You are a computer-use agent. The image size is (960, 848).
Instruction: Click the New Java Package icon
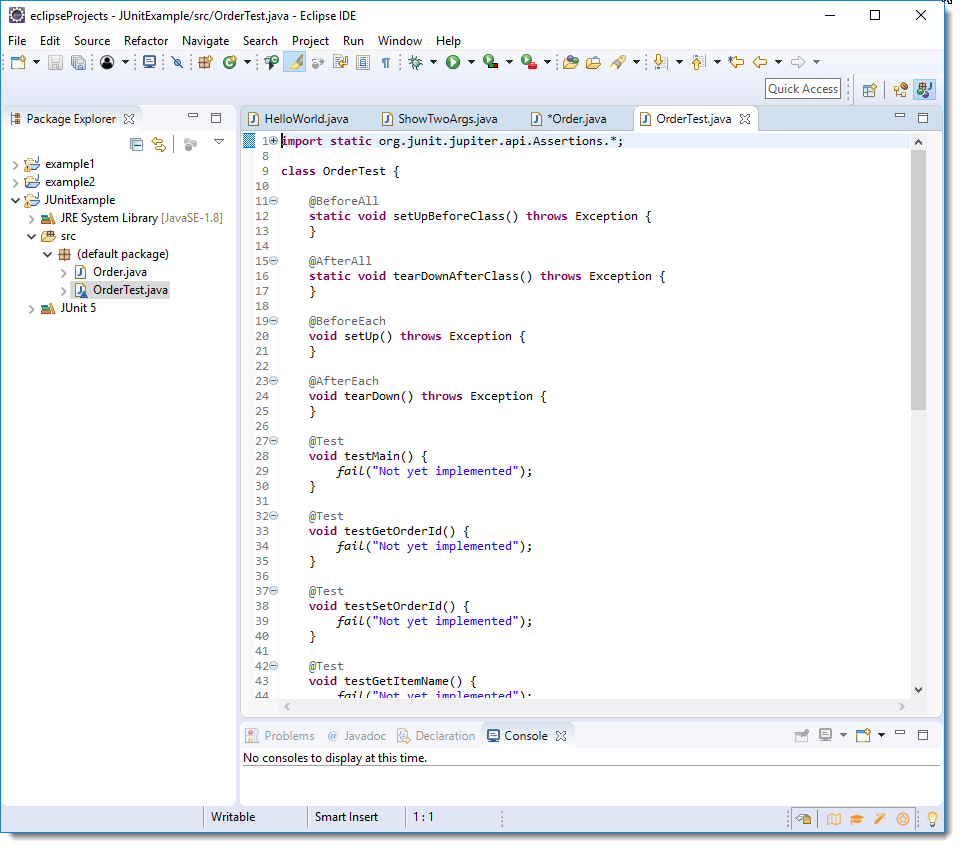[x=205, y=62]
